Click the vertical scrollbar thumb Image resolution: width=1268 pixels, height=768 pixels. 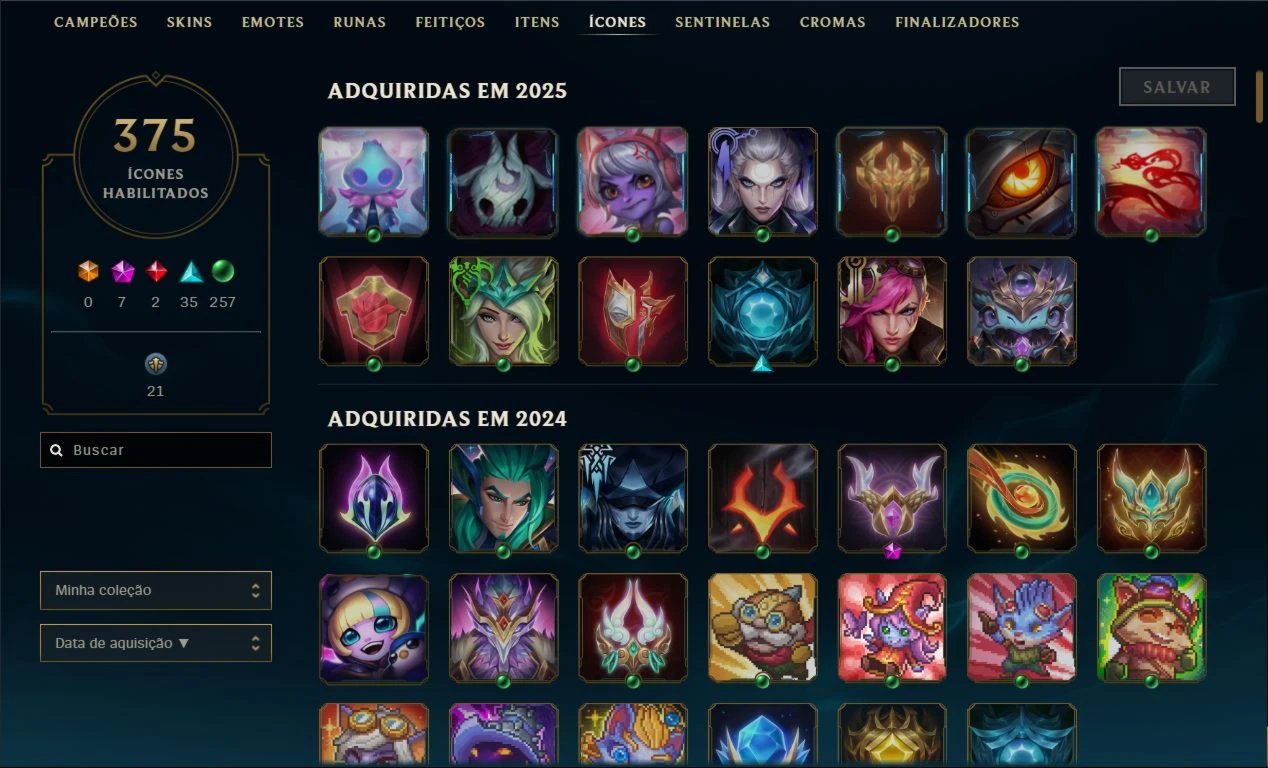coord(1260,96)
